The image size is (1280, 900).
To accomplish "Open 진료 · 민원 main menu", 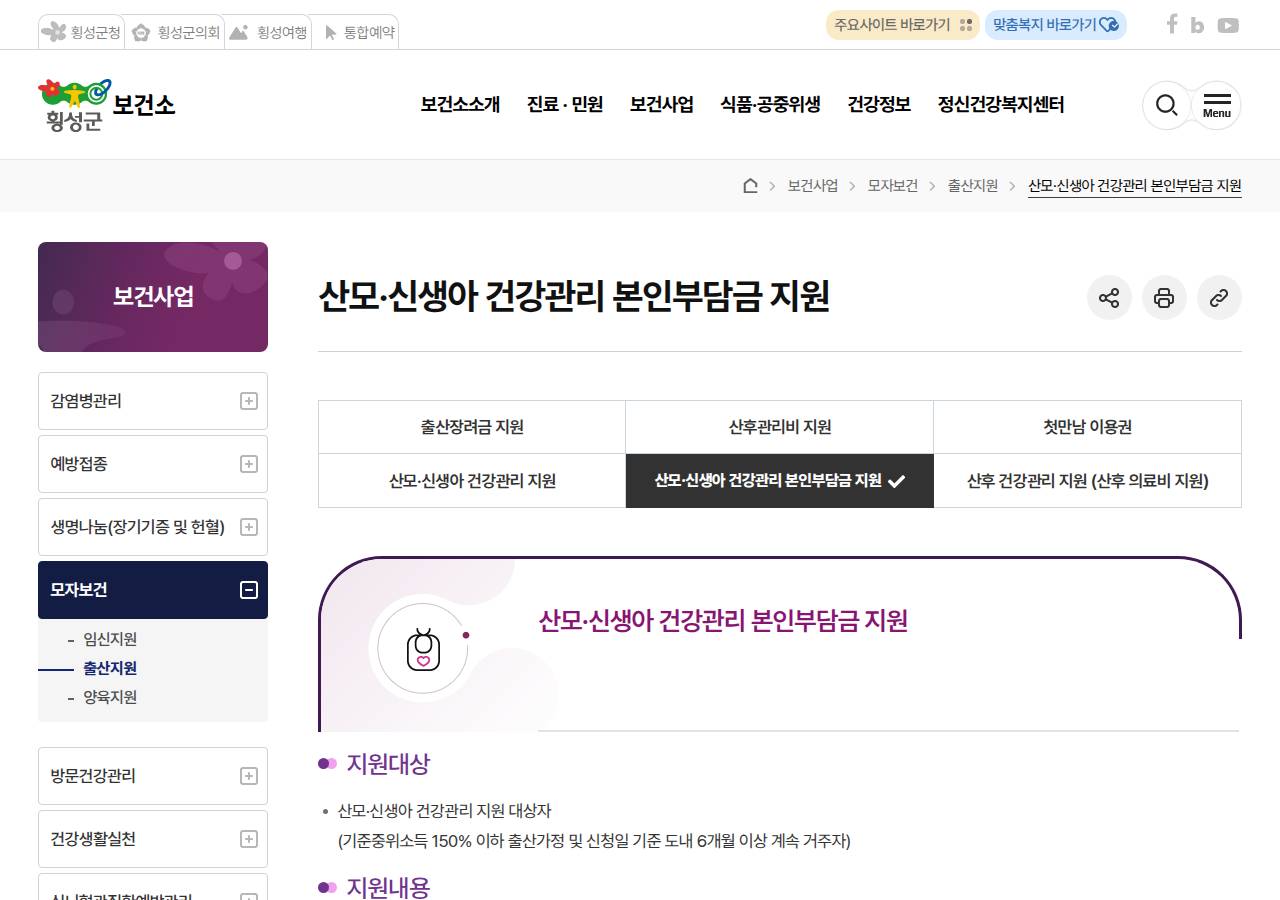I will point(565,104).
